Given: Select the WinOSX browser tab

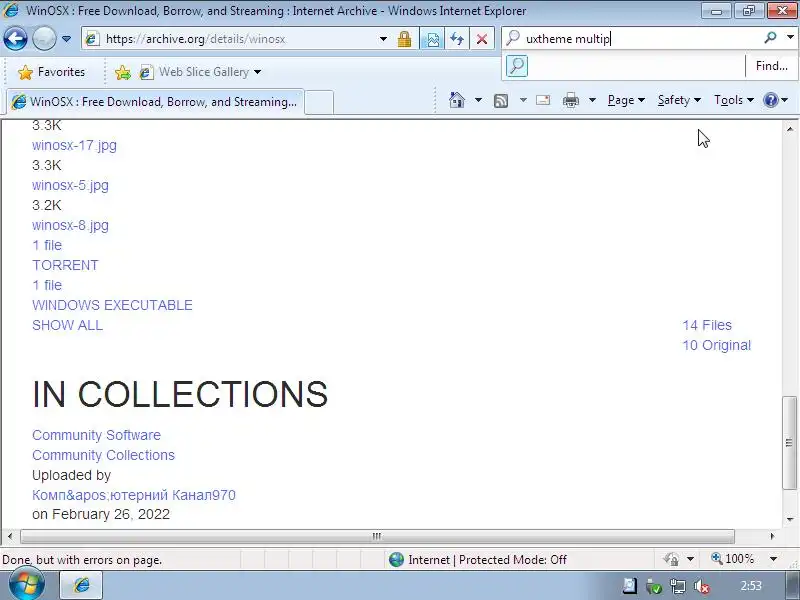Looking at the screenshot, I should tap(156, 102).
